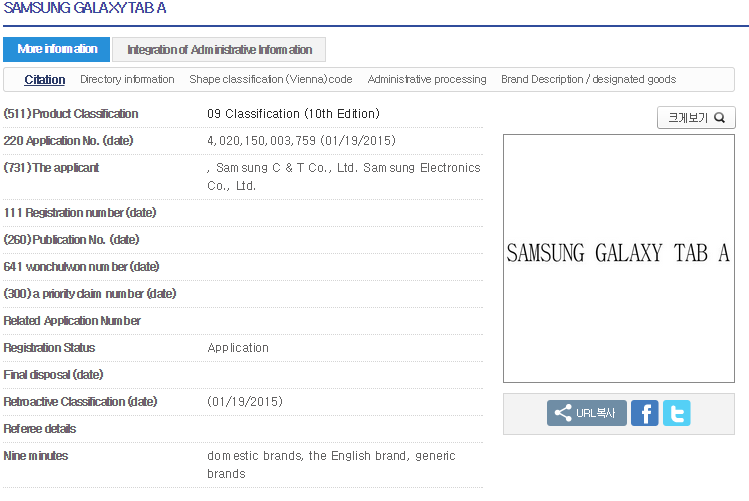749x501 pixels.
Task: Open the More information tab
Action: pos(56,49)
